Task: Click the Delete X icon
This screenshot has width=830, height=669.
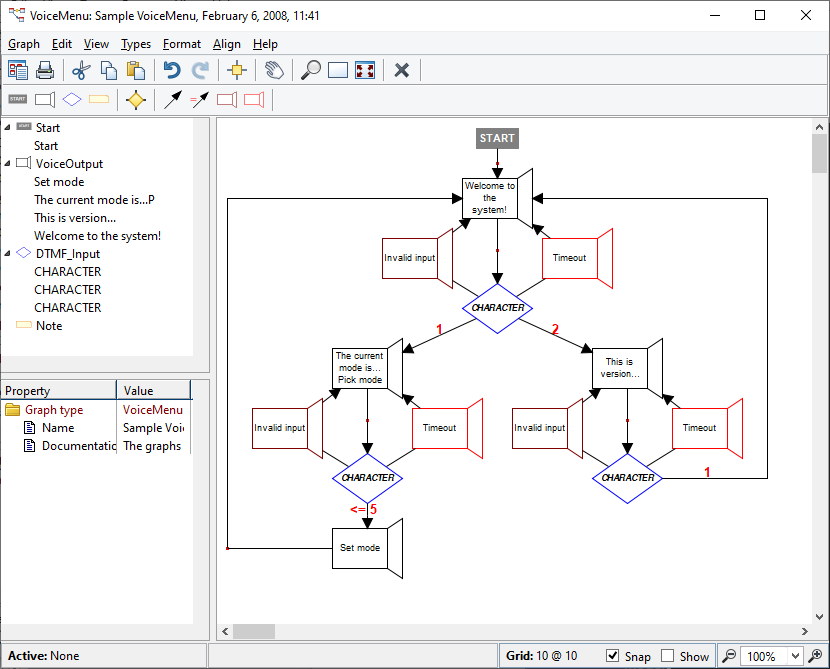Action: [402, 70]
